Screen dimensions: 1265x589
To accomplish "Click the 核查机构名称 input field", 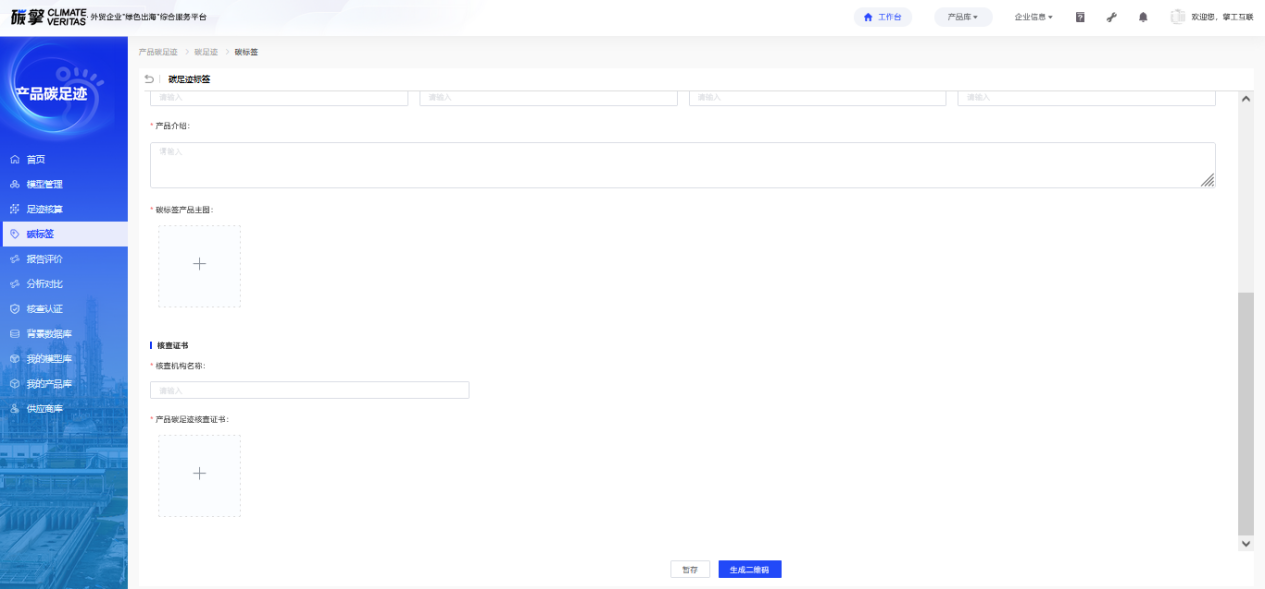I will (x=309, y=390).
